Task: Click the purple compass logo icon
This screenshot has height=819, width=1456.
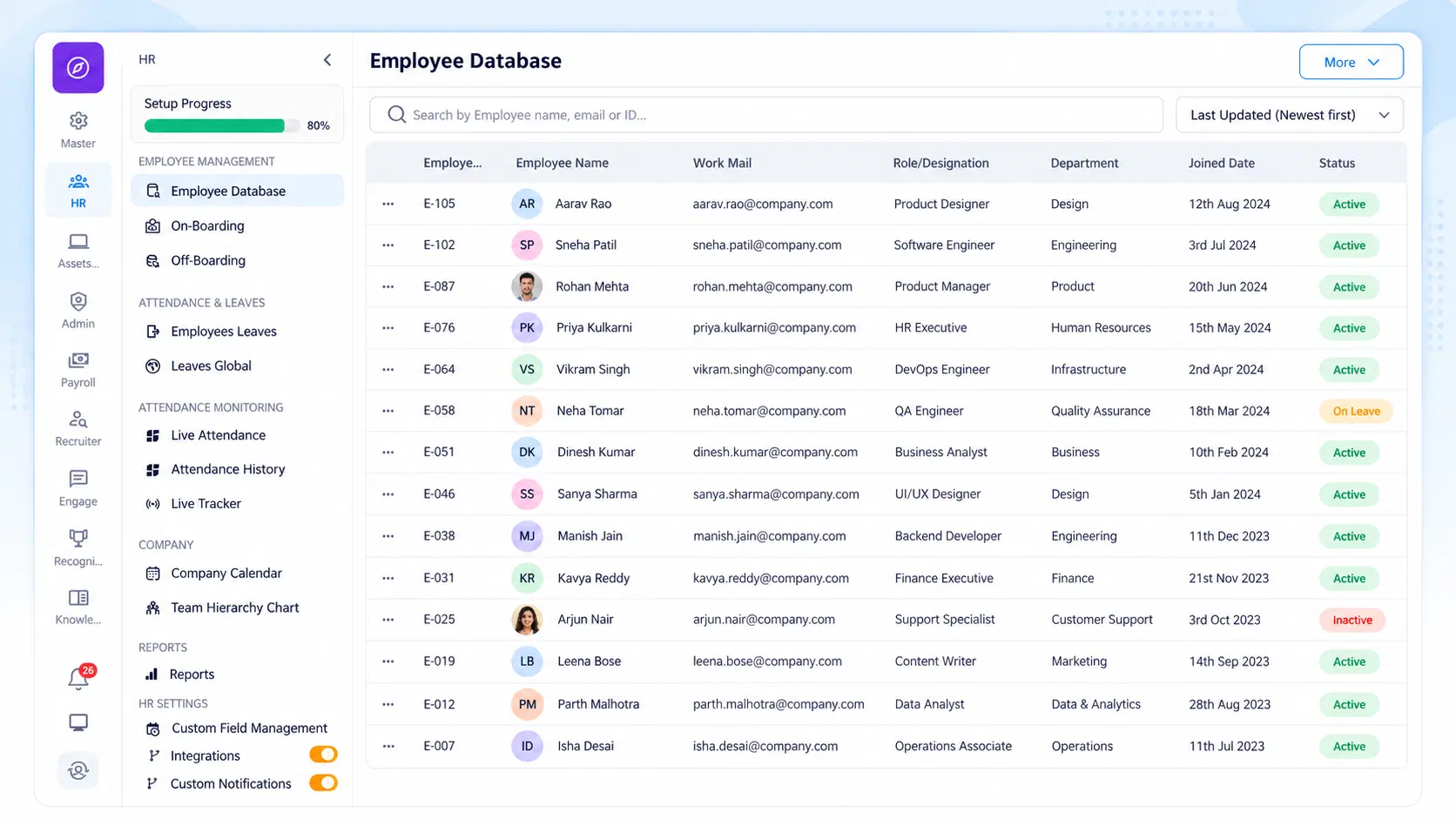Action: [x=78, y=68]
